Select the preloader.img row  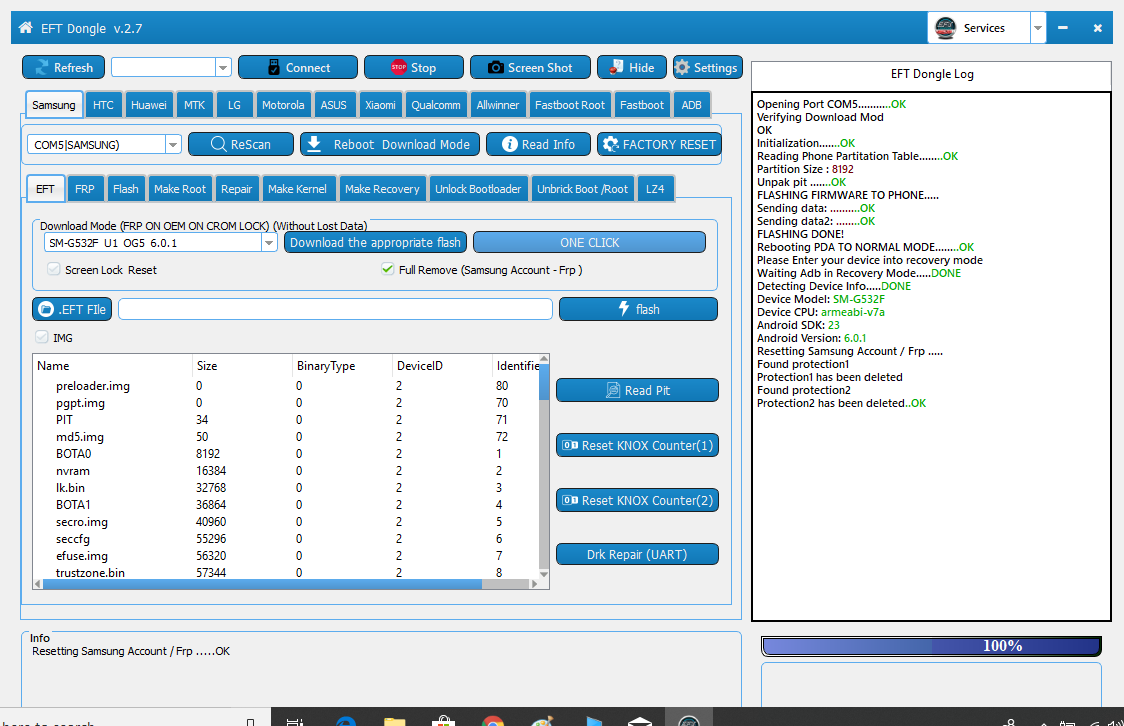coord(287,386)
